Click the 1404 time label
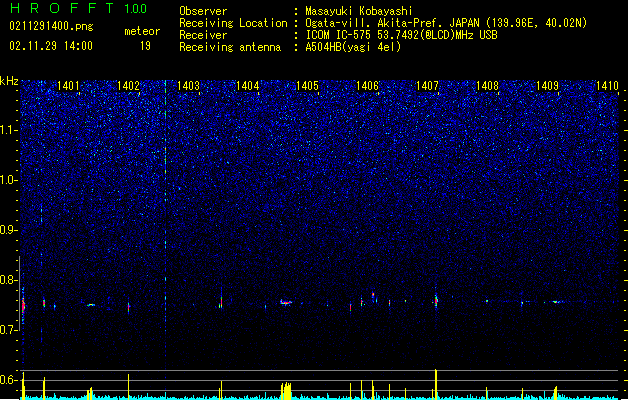Image resolution: width=629 pixels, height=400 pixels. (248, 86)
